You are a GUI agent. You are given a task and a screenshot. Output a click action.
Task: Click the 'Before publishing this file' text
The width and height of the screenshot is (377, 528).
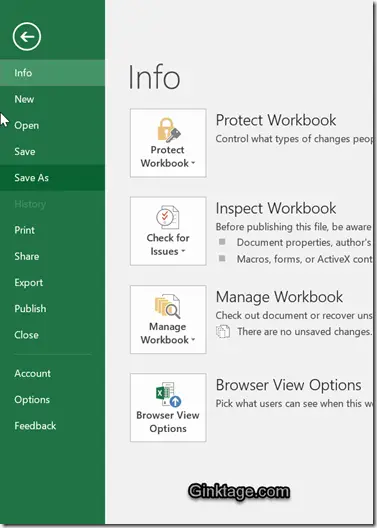[294, 227]
